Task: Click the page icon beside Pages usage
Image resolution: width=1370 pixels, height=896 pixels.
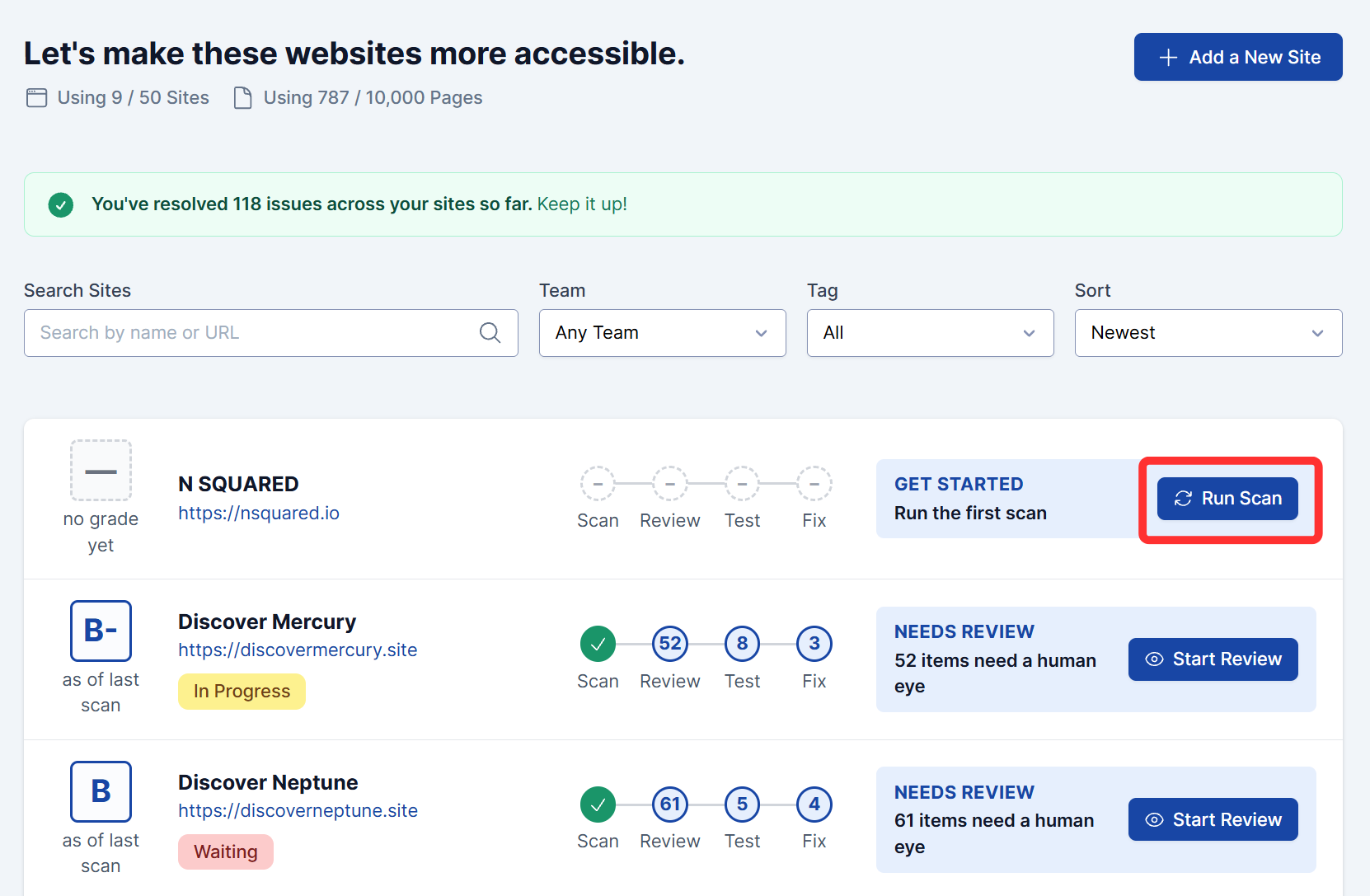Action: click(x=243, y=98)
